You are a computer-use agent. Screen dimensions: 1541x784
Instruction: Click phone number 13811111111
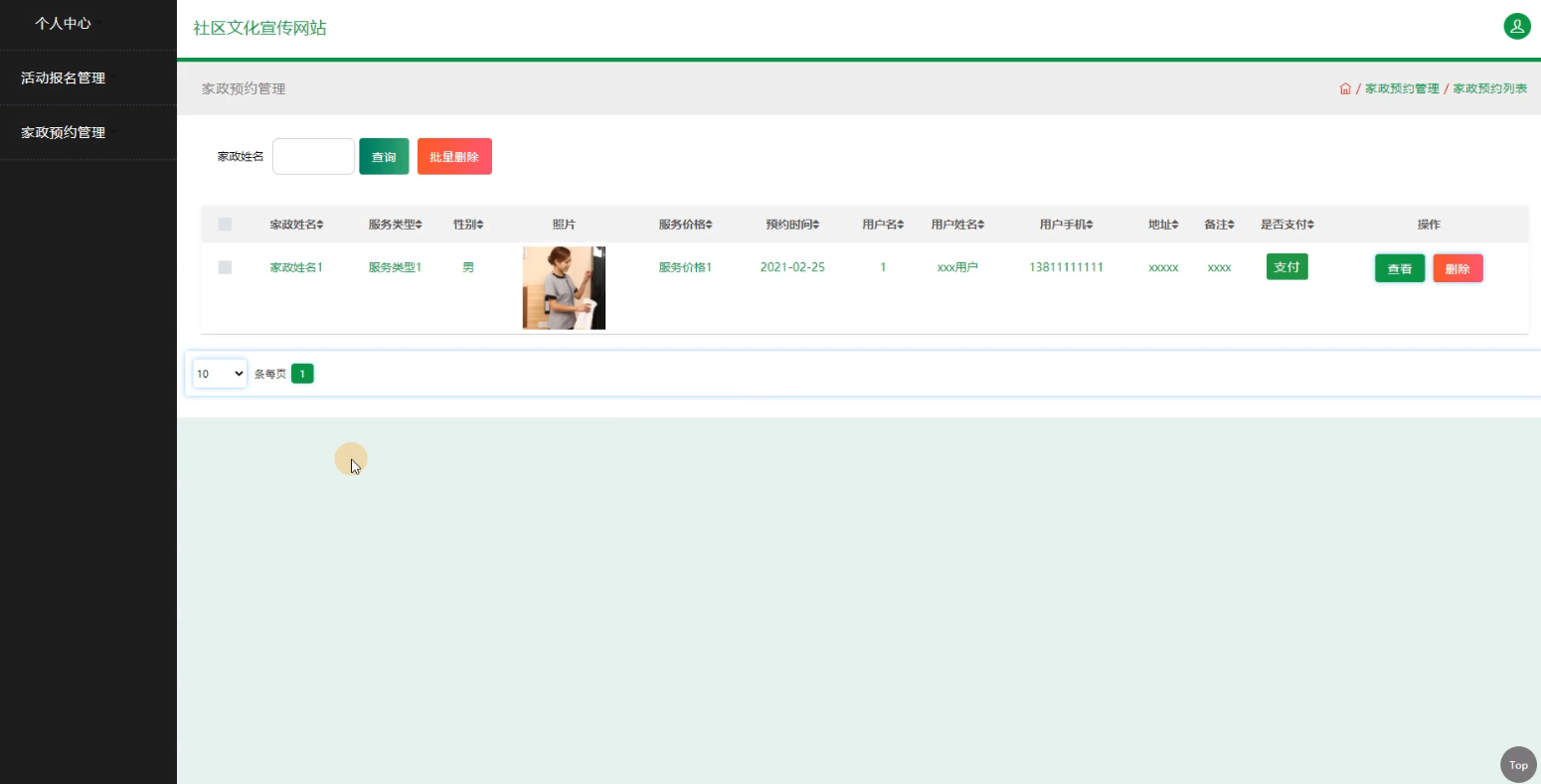[1066, 267]
